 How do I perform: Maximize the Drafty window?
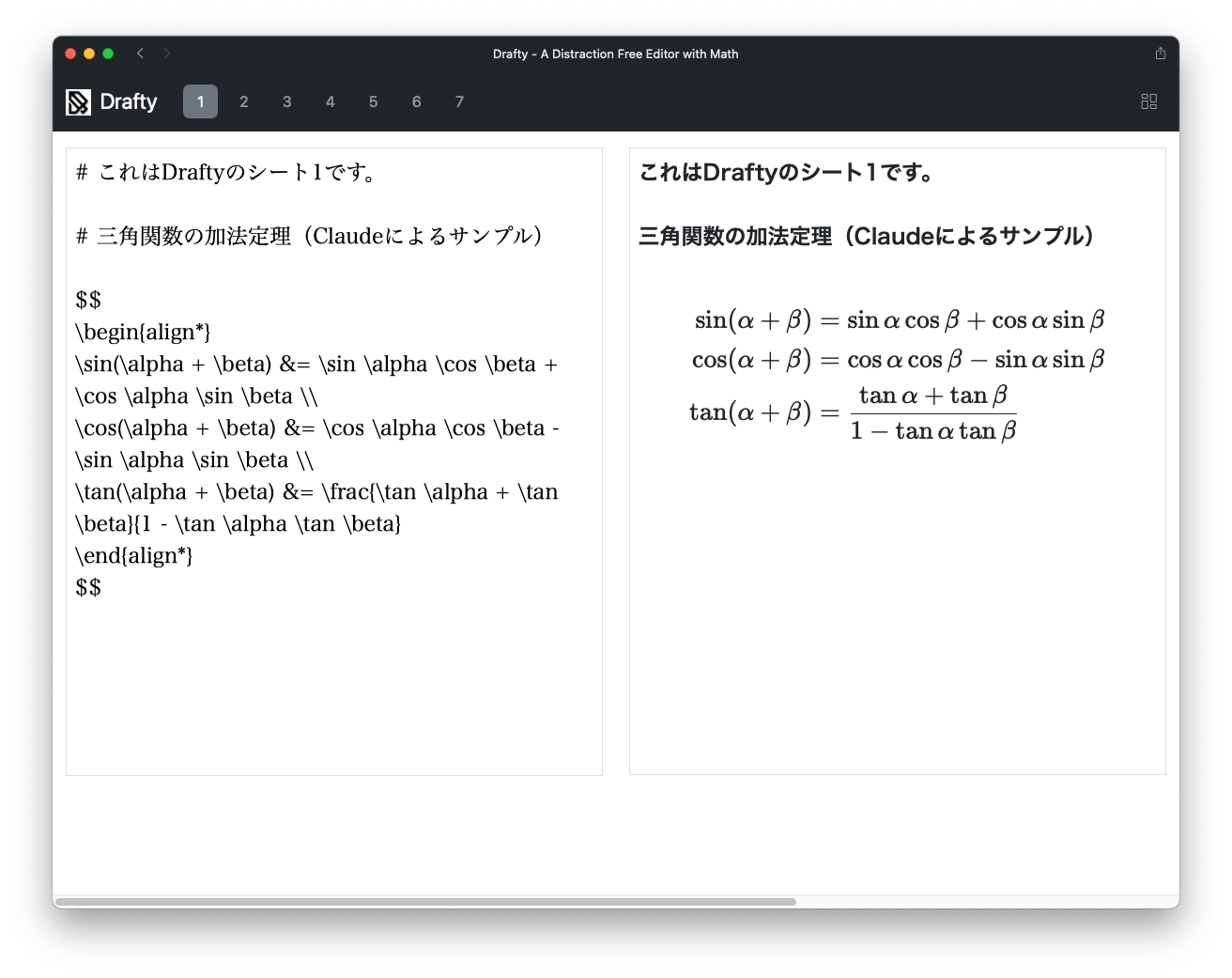(x=108, y=54)
